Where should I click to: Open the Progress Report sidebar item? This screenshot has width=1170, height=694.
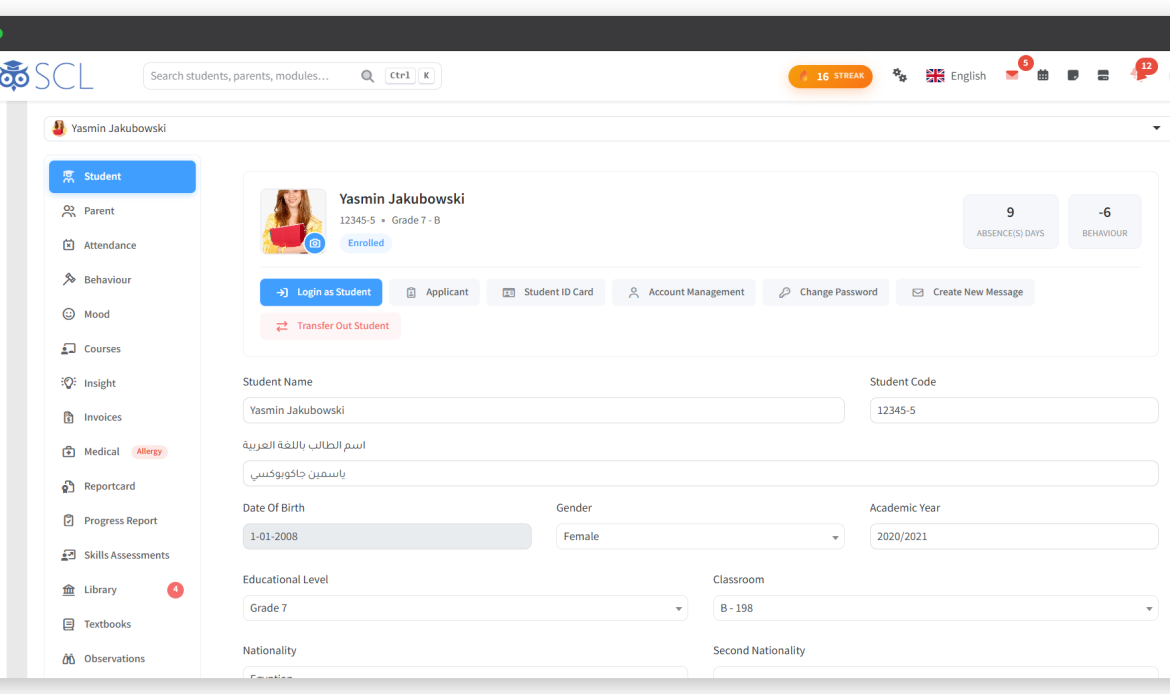tap(122, 521)
